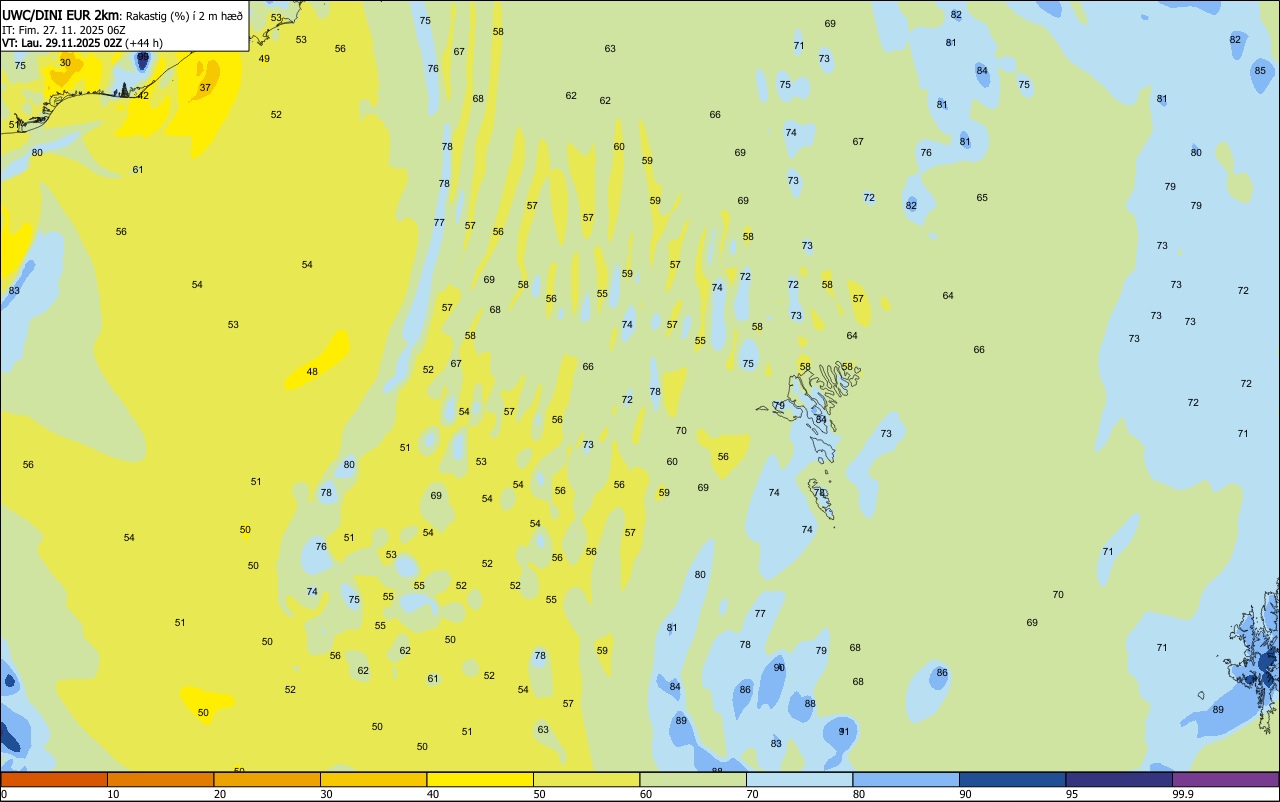Click the '95' legend tick label
The width and height of the screenshot is (1280, 802).
pos(1072,794)
